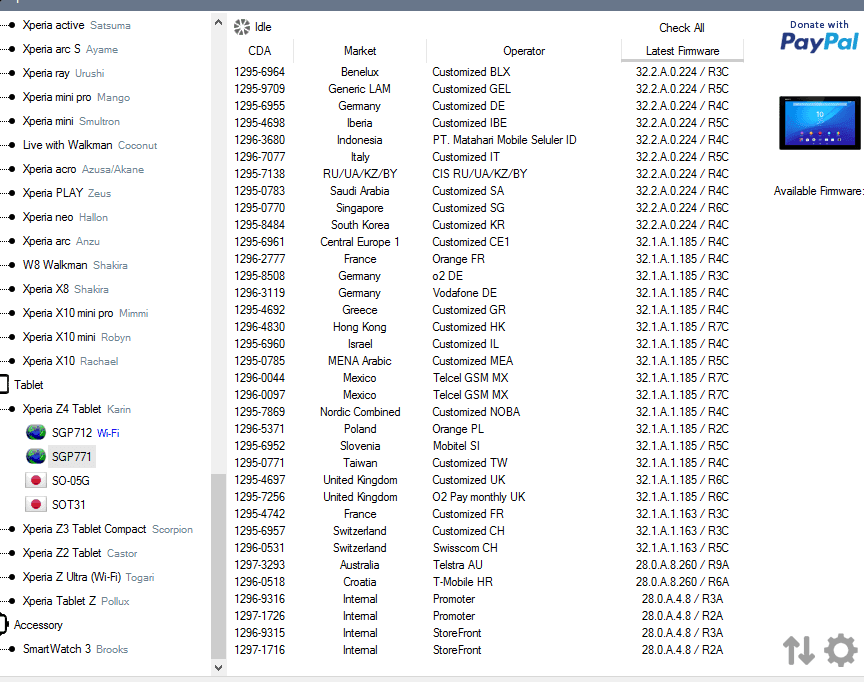Click firmware 32.2.A.0.224 / R6C
The height and width of the screenshot is (682, 864).
682,208
